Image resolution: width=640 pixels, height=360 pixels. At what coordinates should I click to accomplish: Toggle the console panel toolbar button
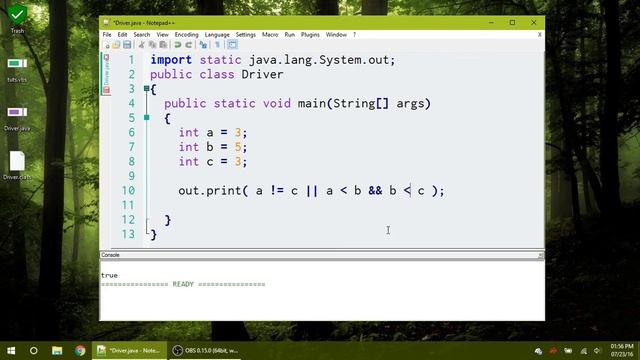232,45
